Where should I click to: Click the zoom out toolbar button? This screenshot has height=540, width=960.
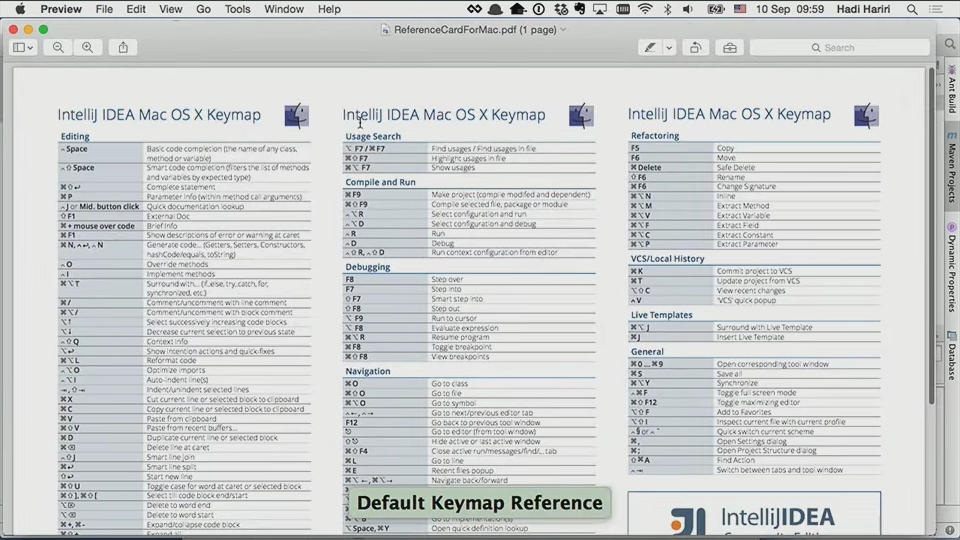(x=58, y=47)
